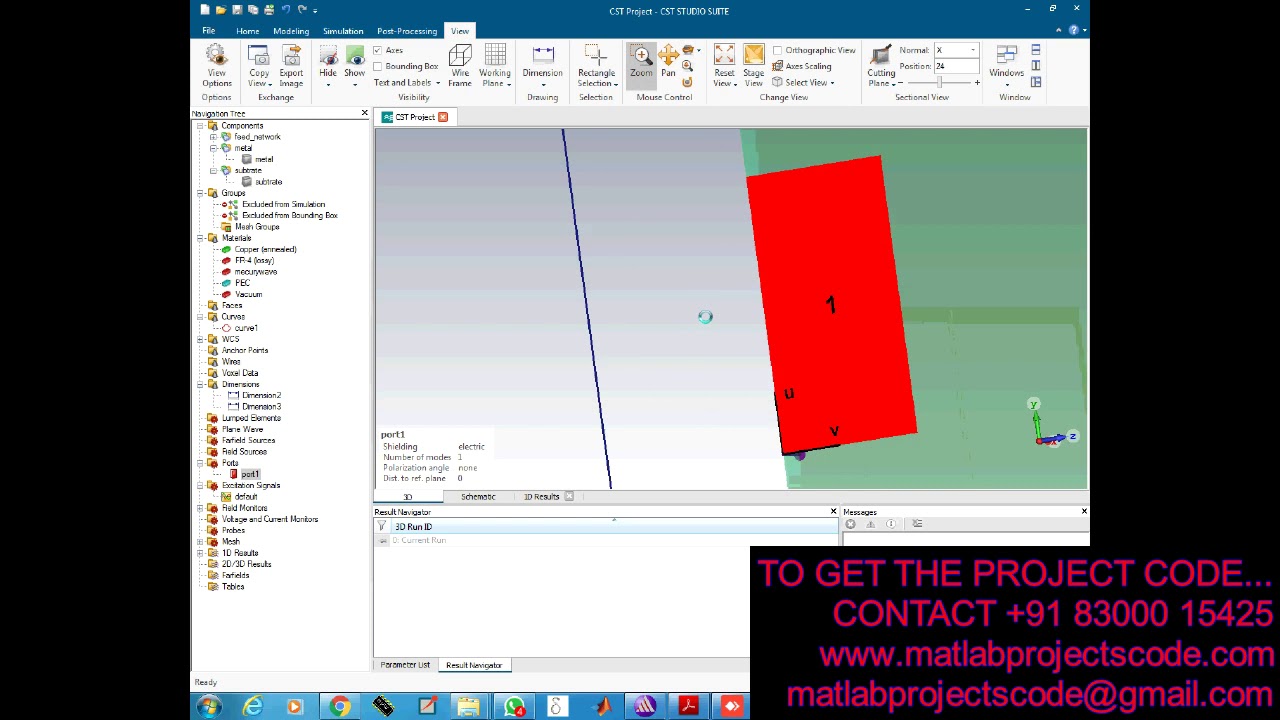Open the Schematic view tab
The image size is (1280, 720).
(x=478, y=497)
